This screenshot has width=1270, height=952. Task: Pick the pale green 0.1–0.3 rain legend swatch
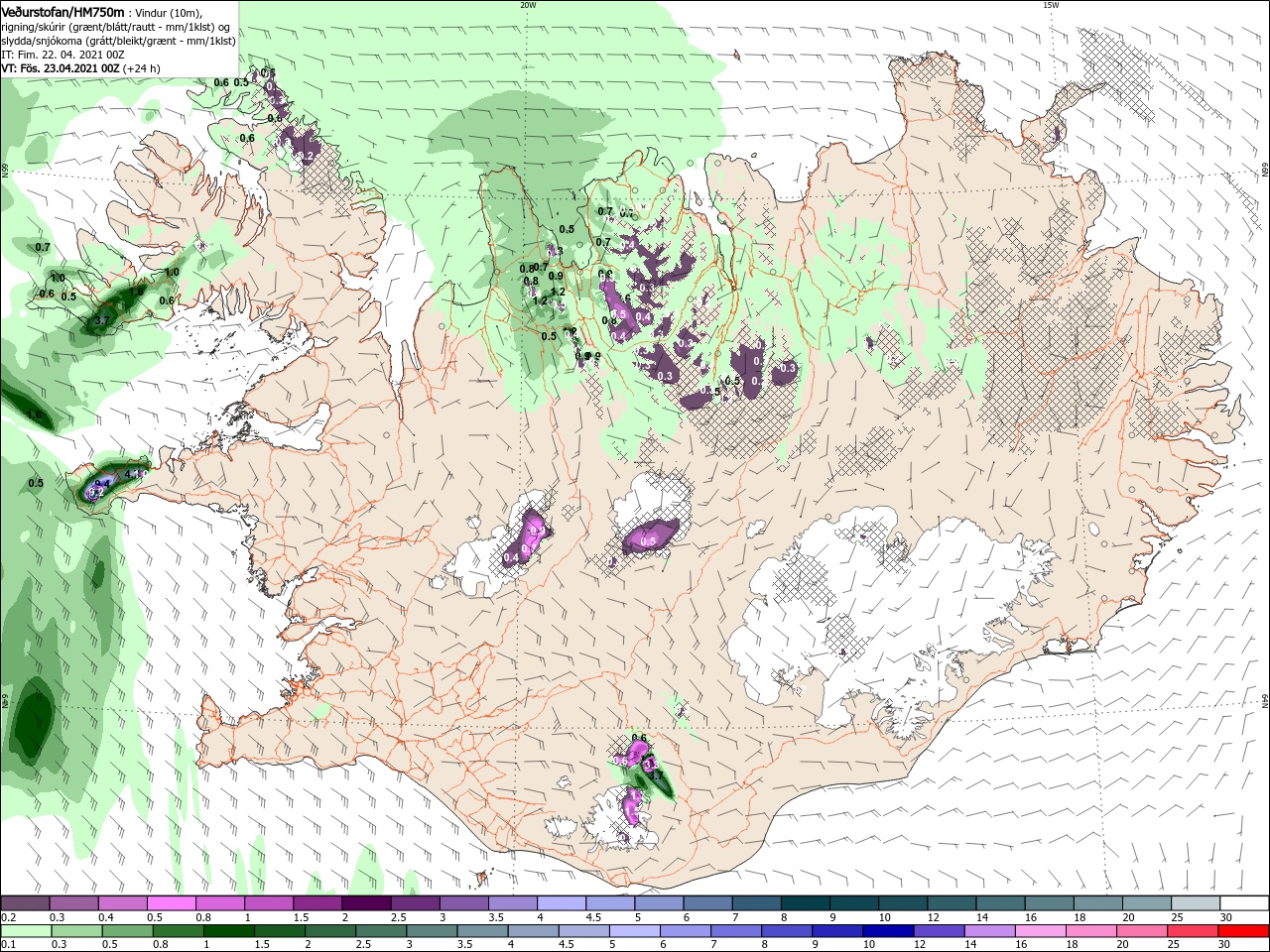[27, 931]
